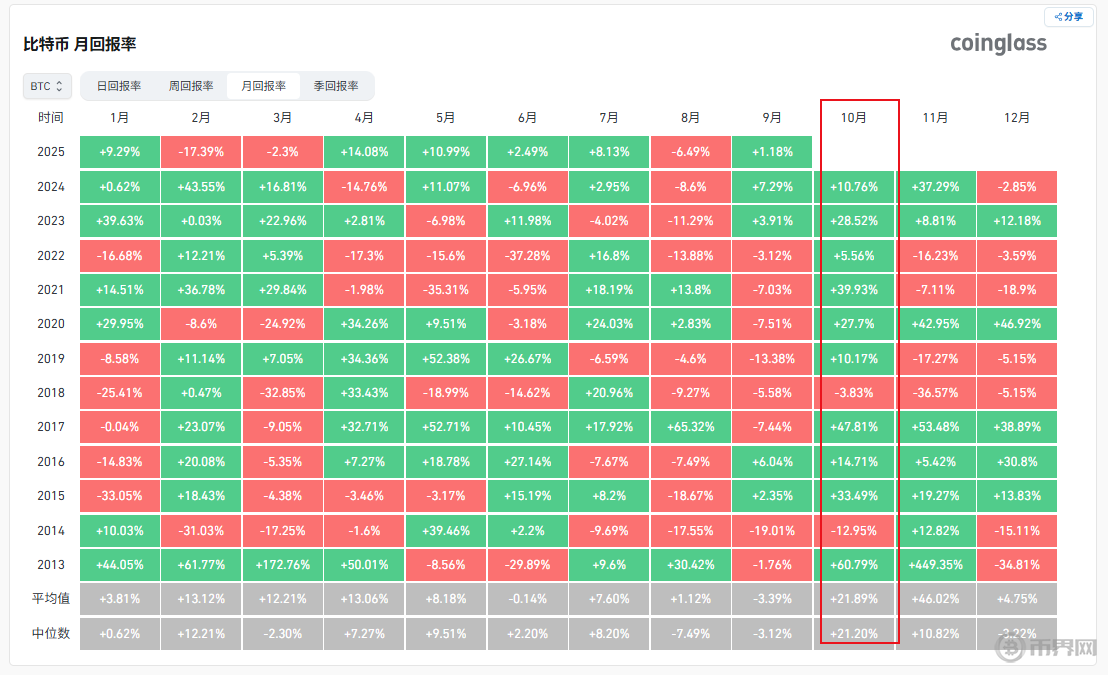The height and width of the screenshot is (675, 1108).
Task: Click the -37.28% cell for June 2022
Action: click(527, 255)
